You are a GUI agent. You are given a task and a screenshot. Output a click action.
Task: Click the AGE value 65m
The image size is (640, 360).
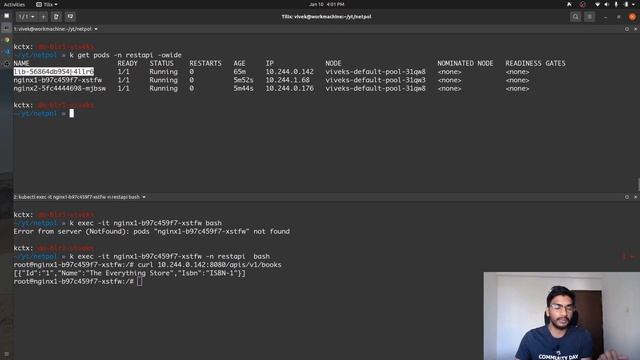[x=240, y=72]
